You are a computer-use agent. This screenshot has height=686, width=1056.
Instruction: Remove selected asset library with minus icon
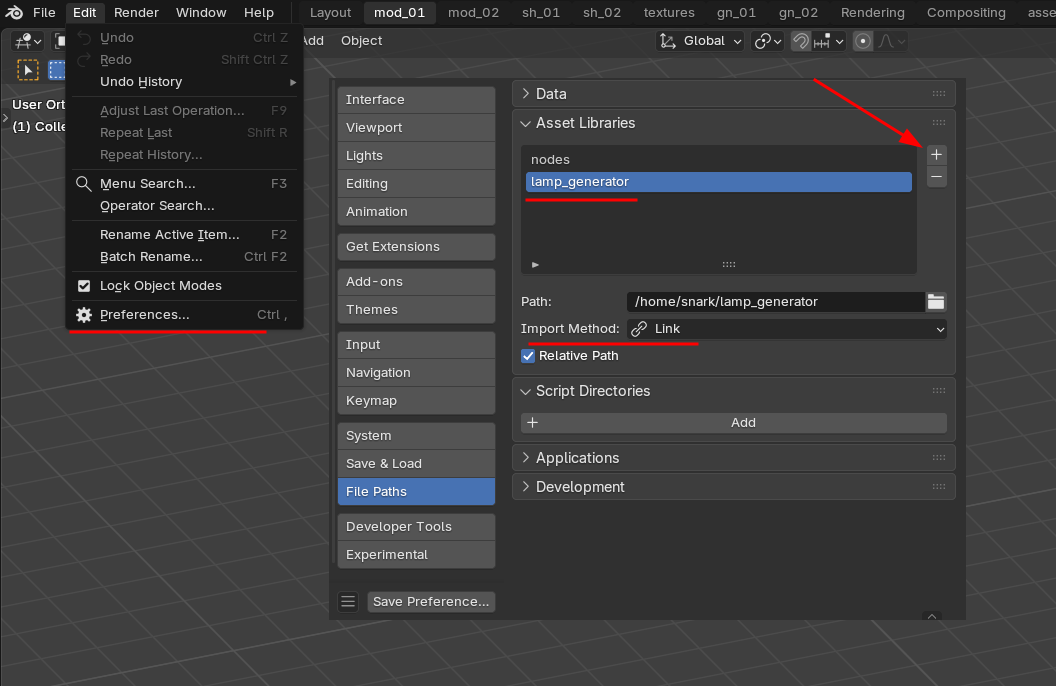tap(936, 177)
